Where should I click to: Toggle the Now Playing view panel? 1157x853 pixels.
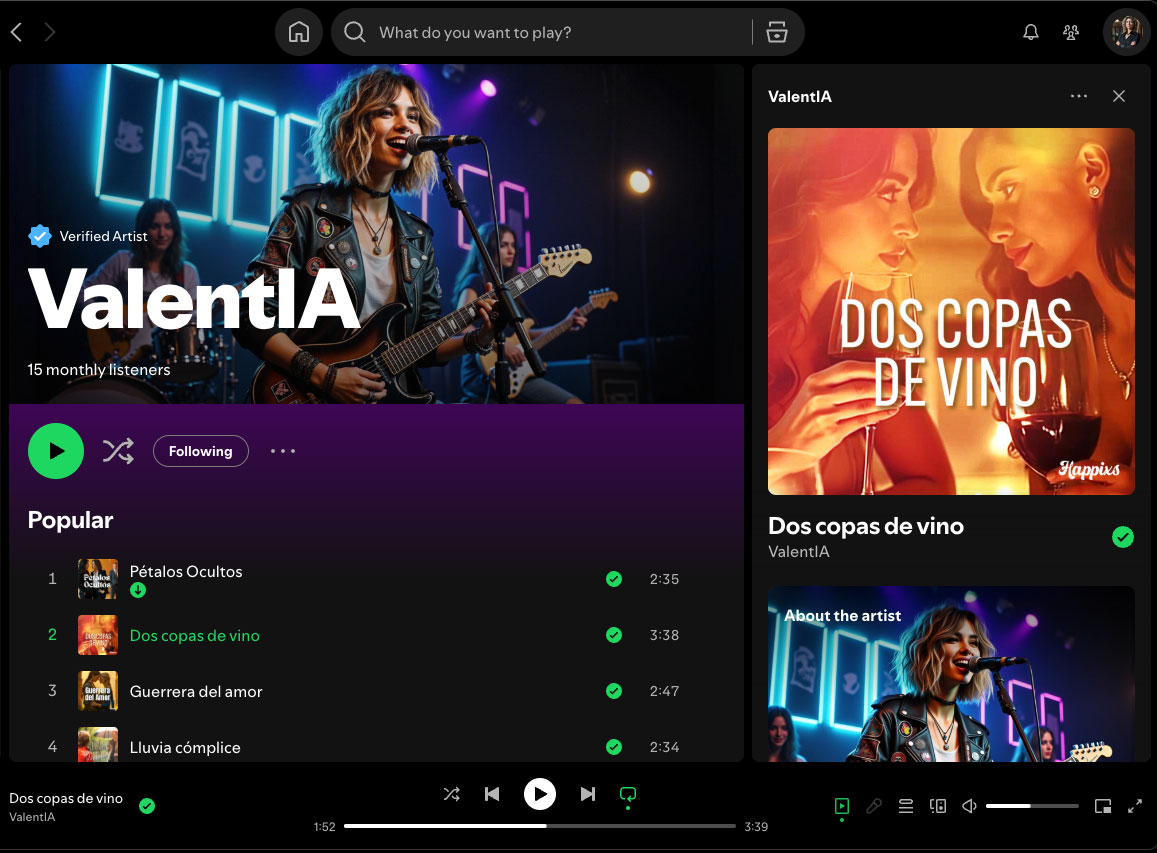842,806
